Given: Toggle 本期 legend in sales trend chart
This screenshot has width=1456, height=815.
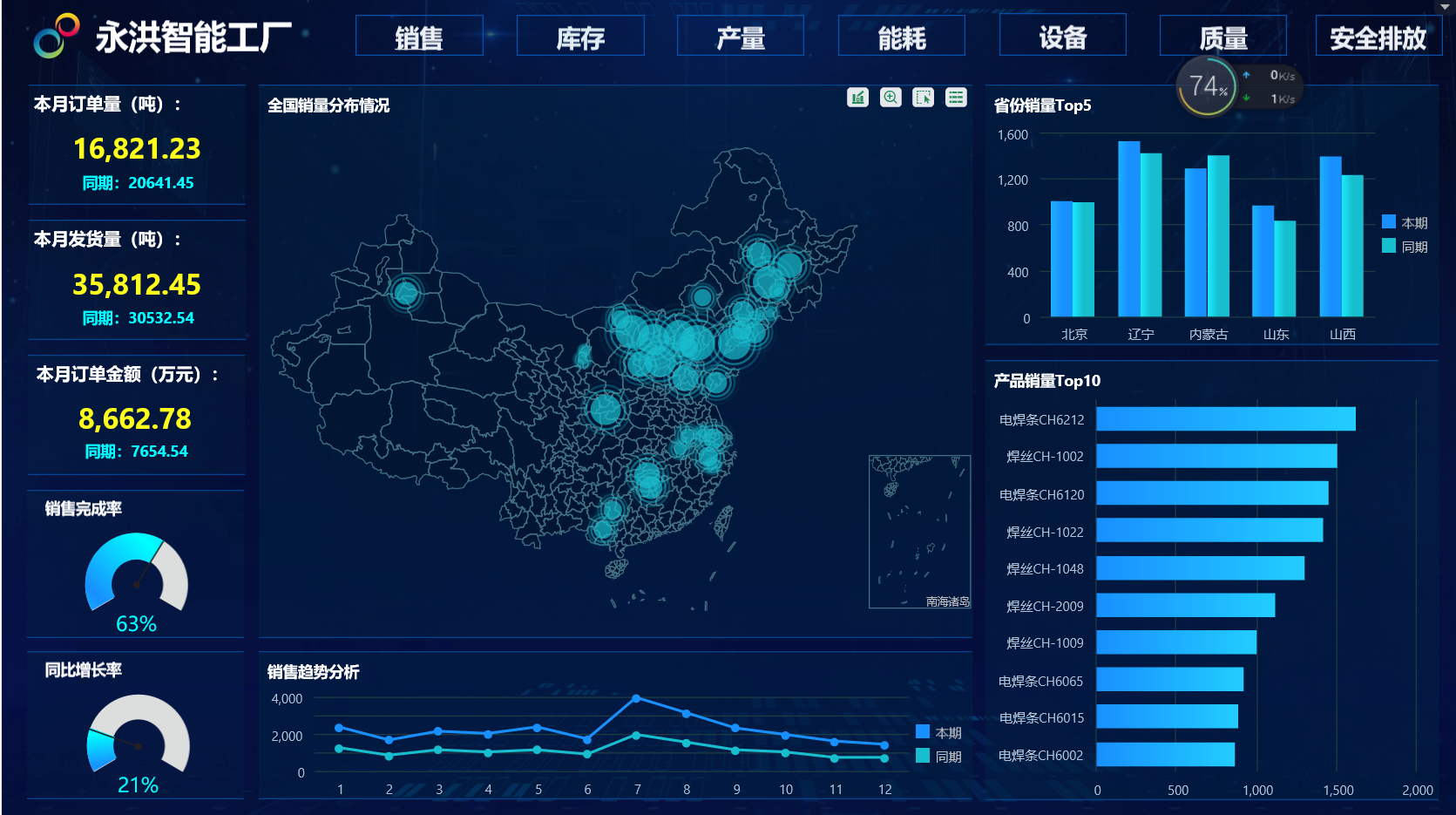Looking at the screenshot, I should tap(923, 732).
